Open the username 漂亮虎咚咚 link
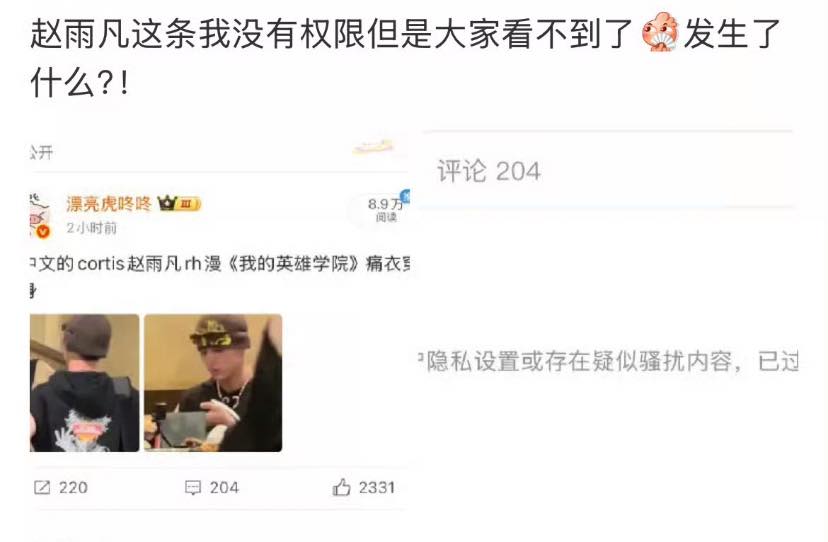 (x=109, y=204)
